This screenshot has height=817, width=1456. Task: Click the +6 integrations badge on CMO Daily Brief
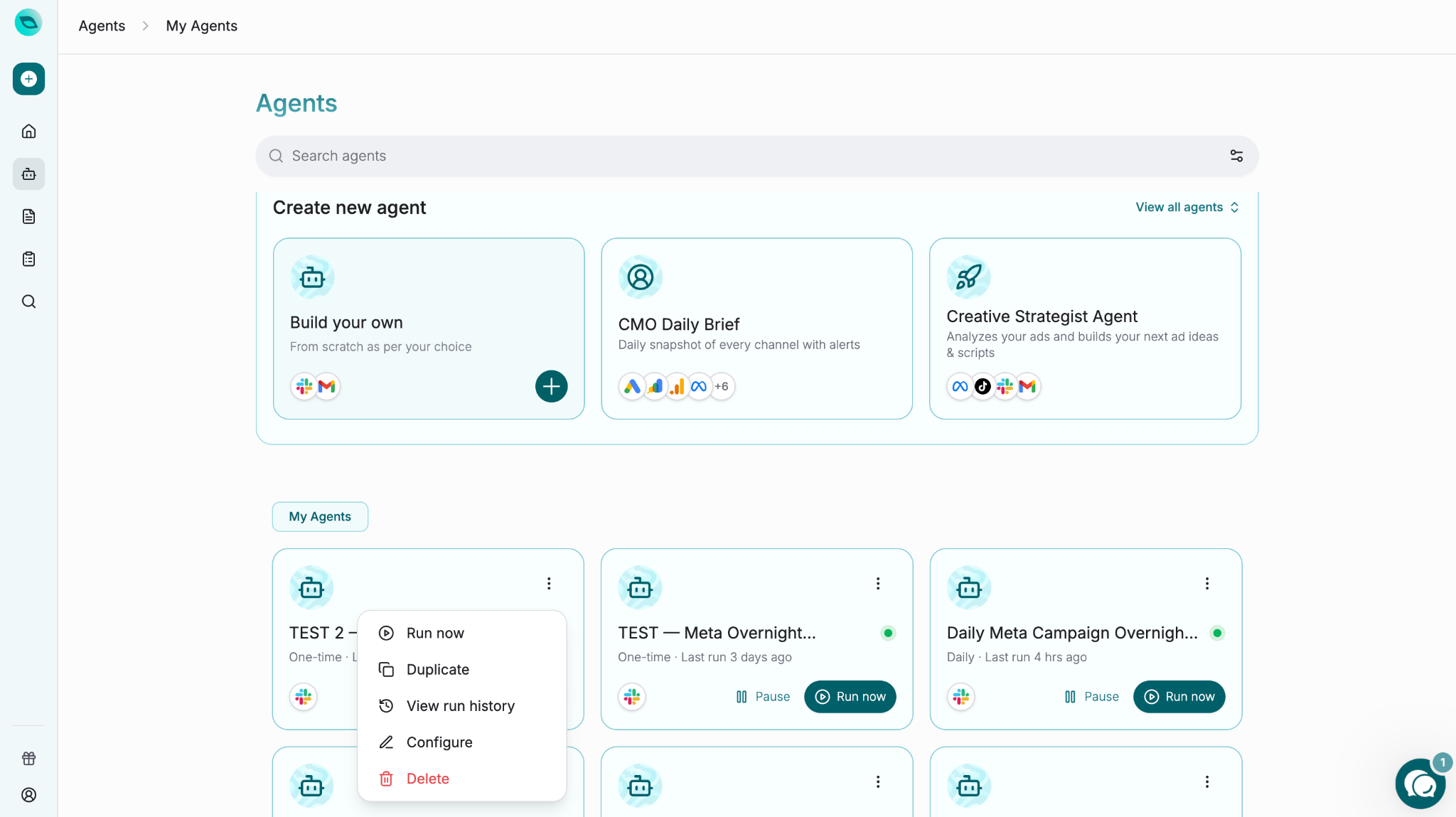pos(722,386)
